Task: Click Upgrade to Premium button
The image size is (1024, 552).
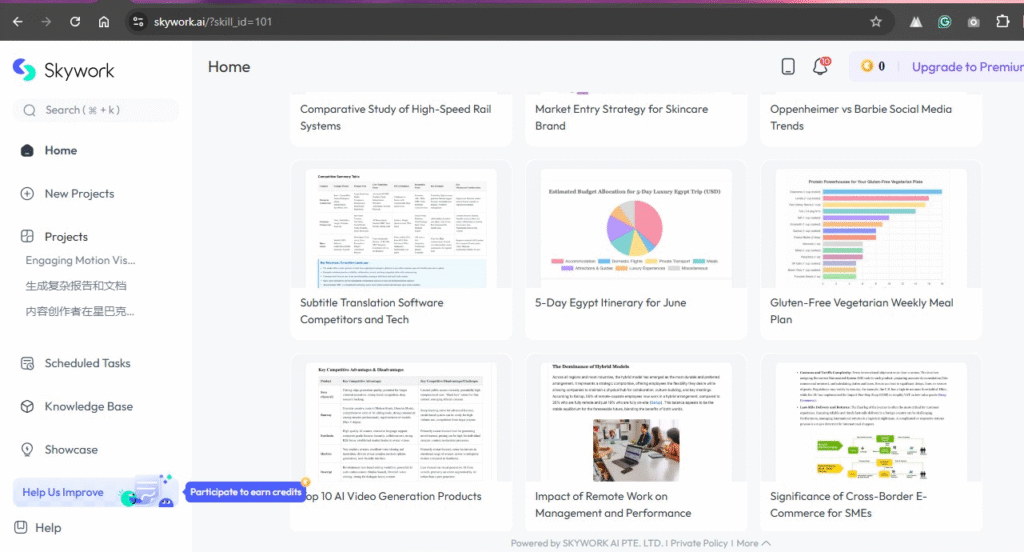Action: coord(966,67)
